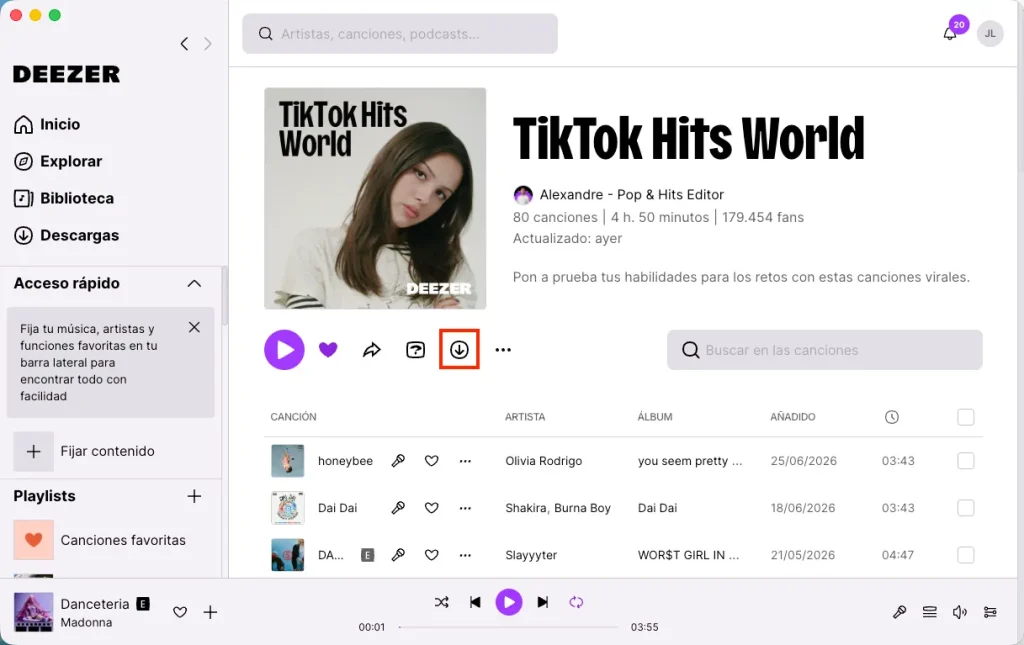Image resolution: width=1024 pixels, height=645 pixels.
Task: Open the play queue
Action: coord(929,612)
